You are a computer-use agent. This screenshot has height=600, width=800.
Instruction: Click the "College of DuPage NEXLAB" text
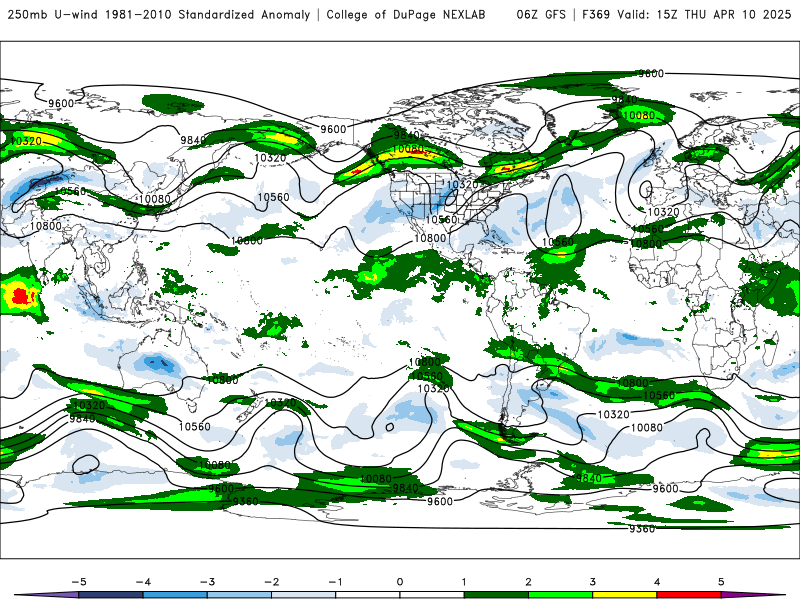click(x=406, y=14)
